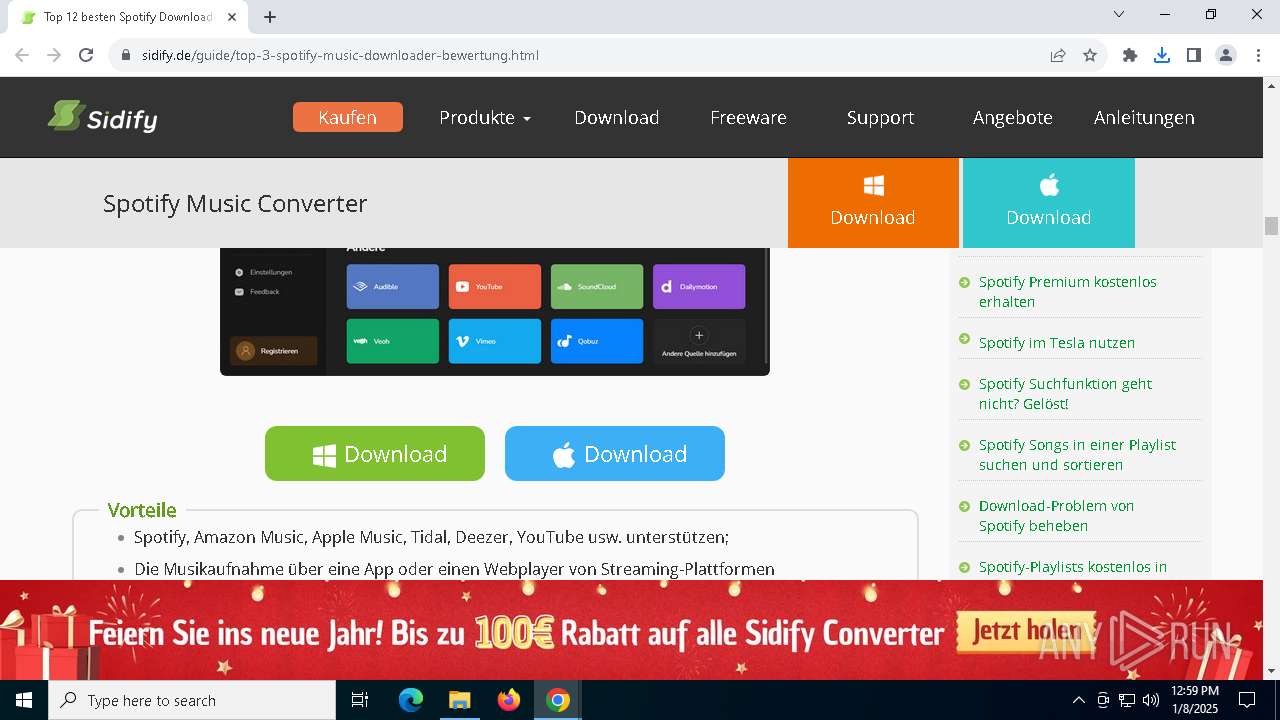The image size is (1280, 720).
Task: Click the page vertical scrollbar thumb
Action: point(1271,226)
